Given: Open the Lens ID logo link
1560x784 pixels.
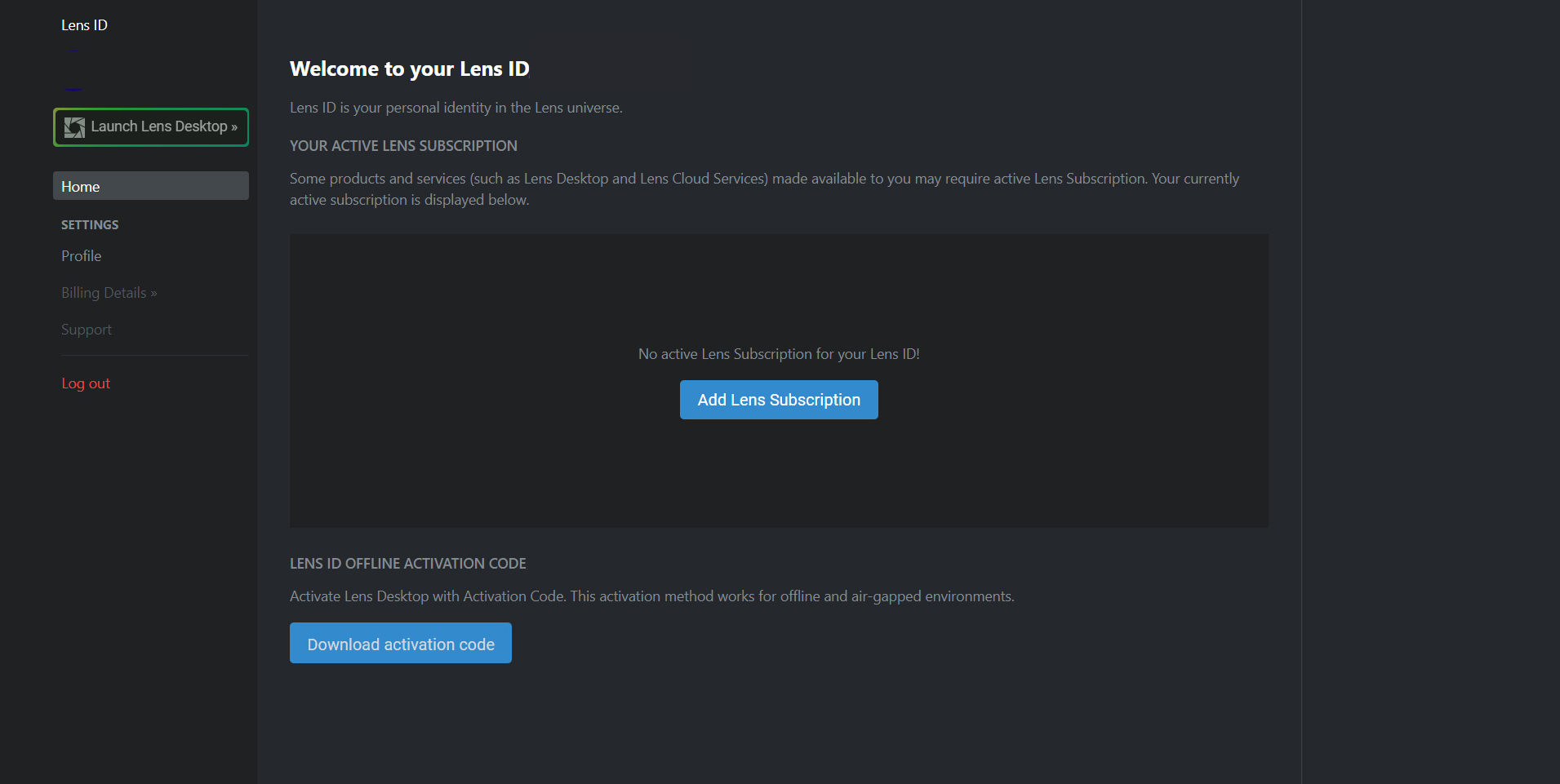Looking at the screenshot, I should pos(83,24).
